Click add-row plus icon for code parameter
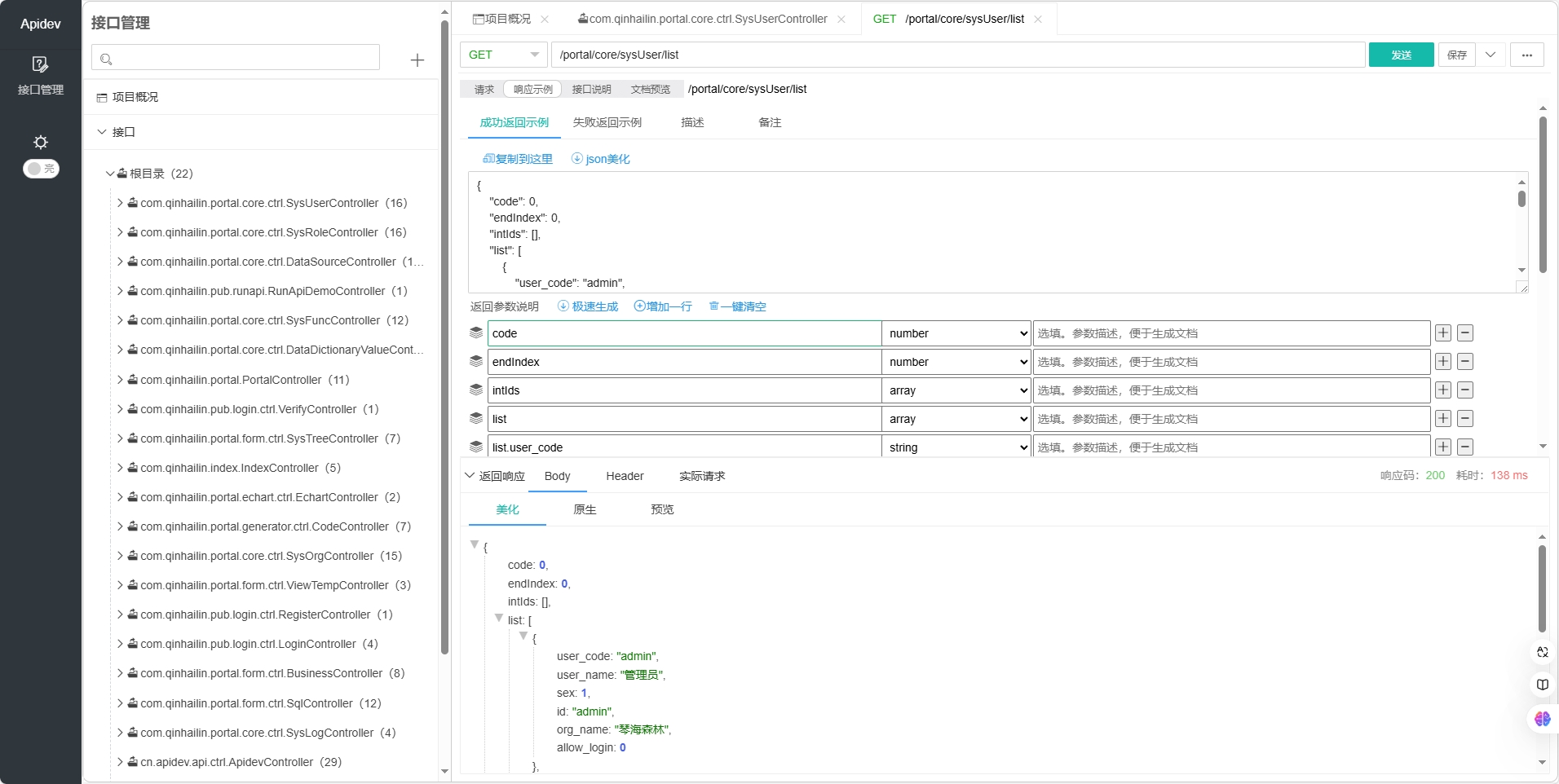 coord(1442,333)
